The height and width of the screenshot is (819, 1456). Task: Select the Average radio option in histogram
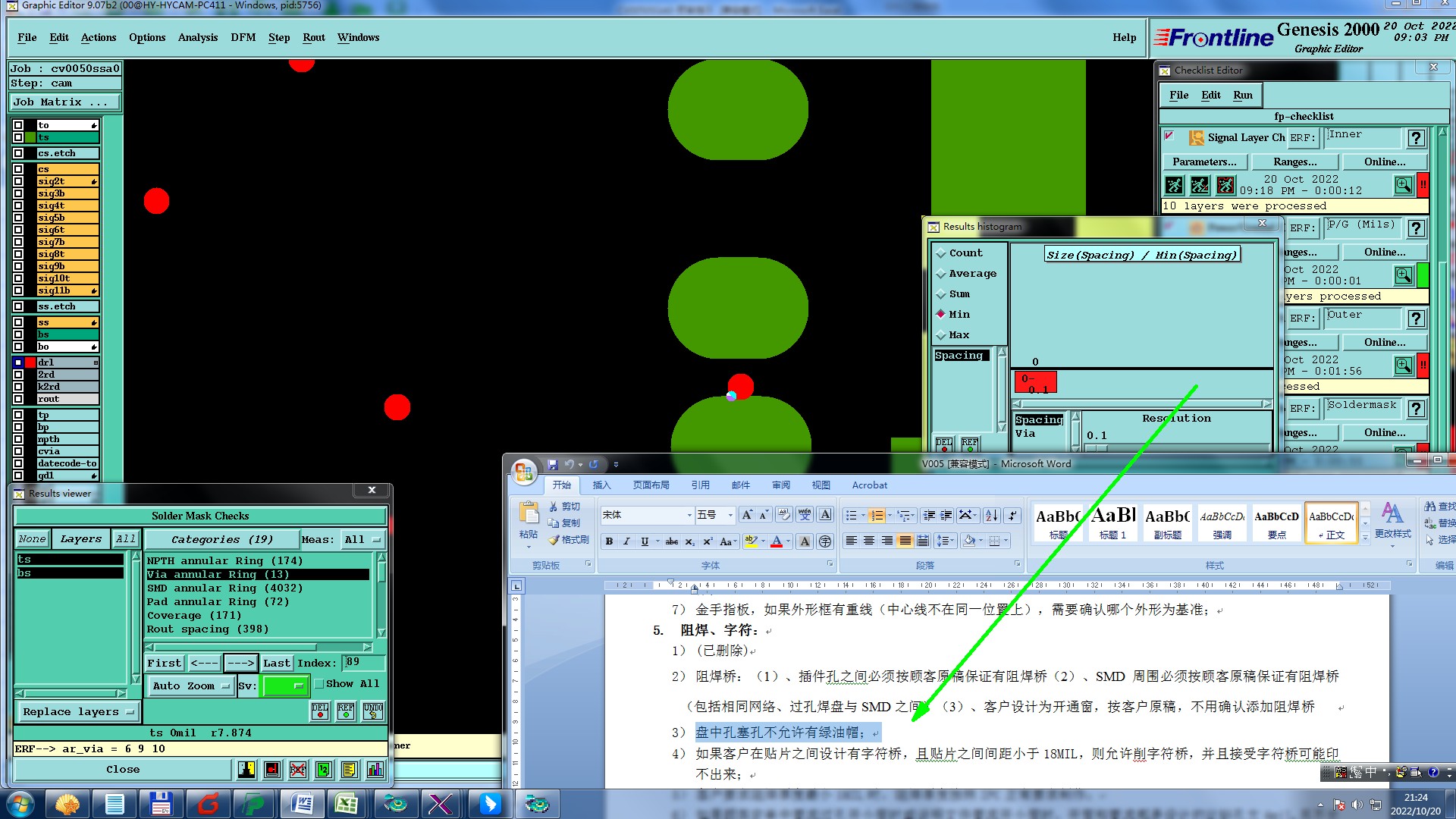[x=941, y=274]
